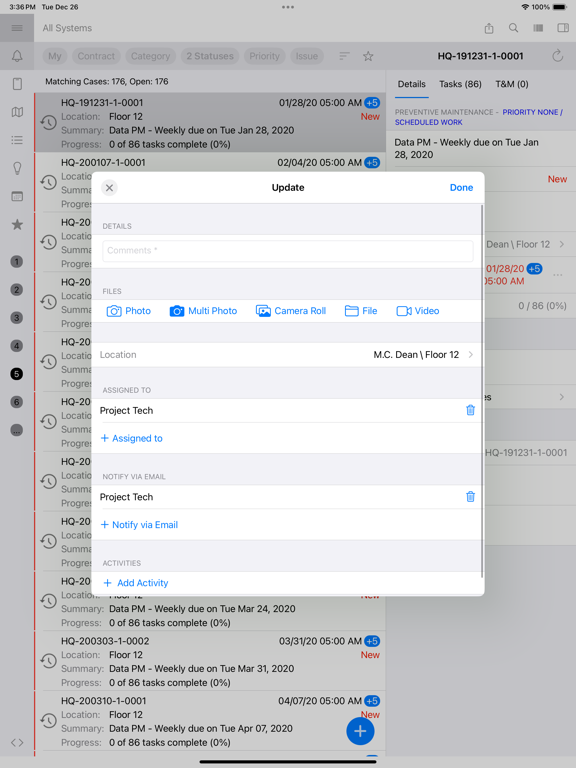Choose Multi Photo attachment option
576x768 pixels.
click(203, 311)
